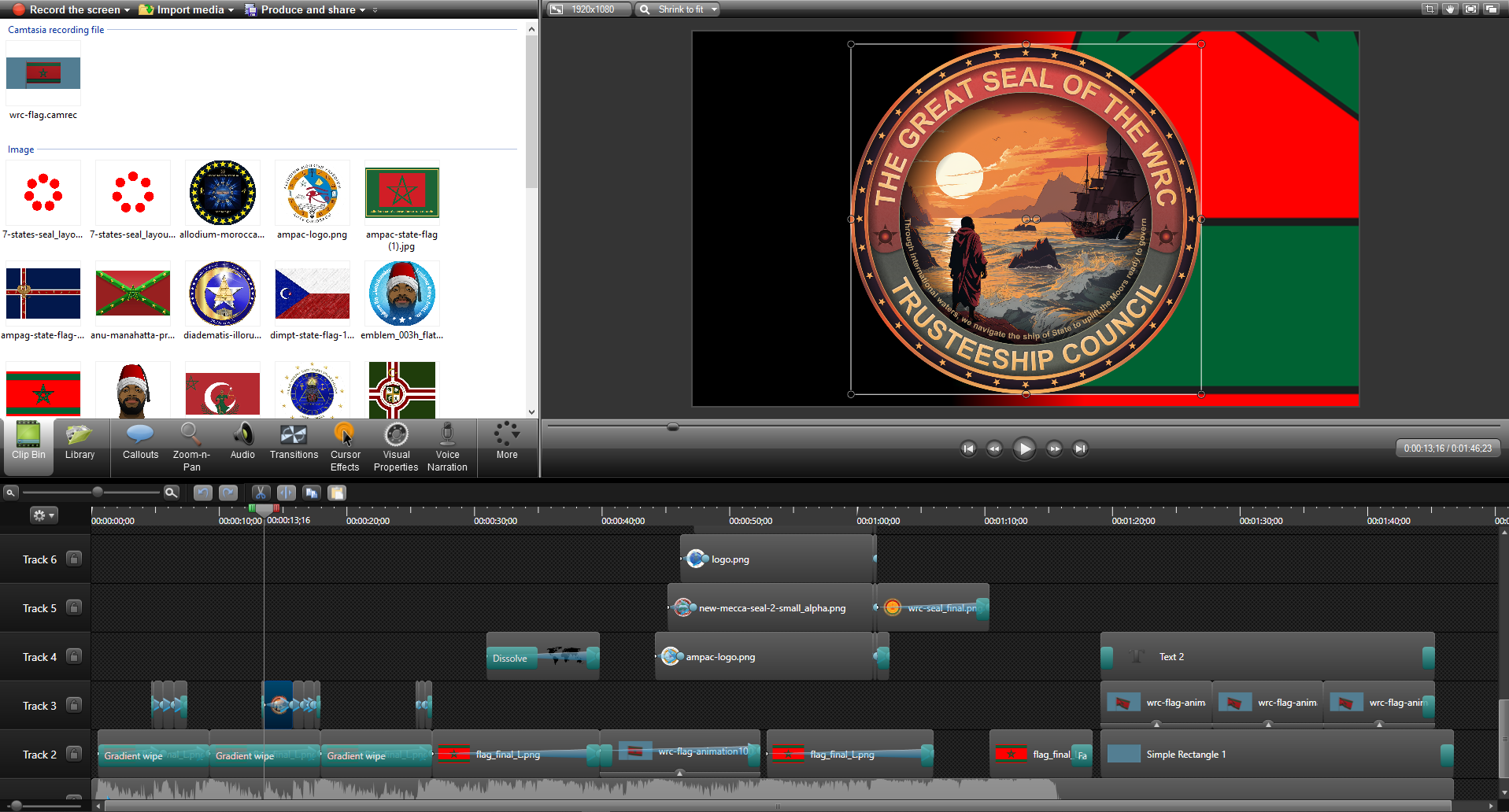Image resolution: width=1509 pixels, height=812 pixels.
Task: Select logo.png clip on Track 6
Action: pos(778,559)
